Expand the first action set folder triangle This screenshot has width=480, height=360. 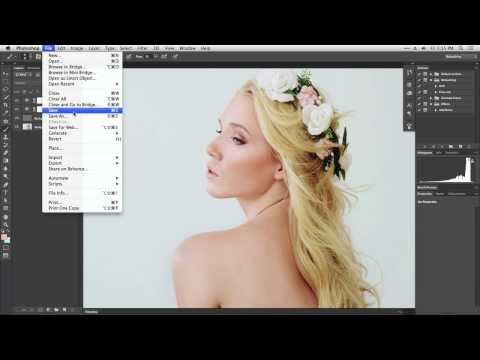tap(431, 74)
